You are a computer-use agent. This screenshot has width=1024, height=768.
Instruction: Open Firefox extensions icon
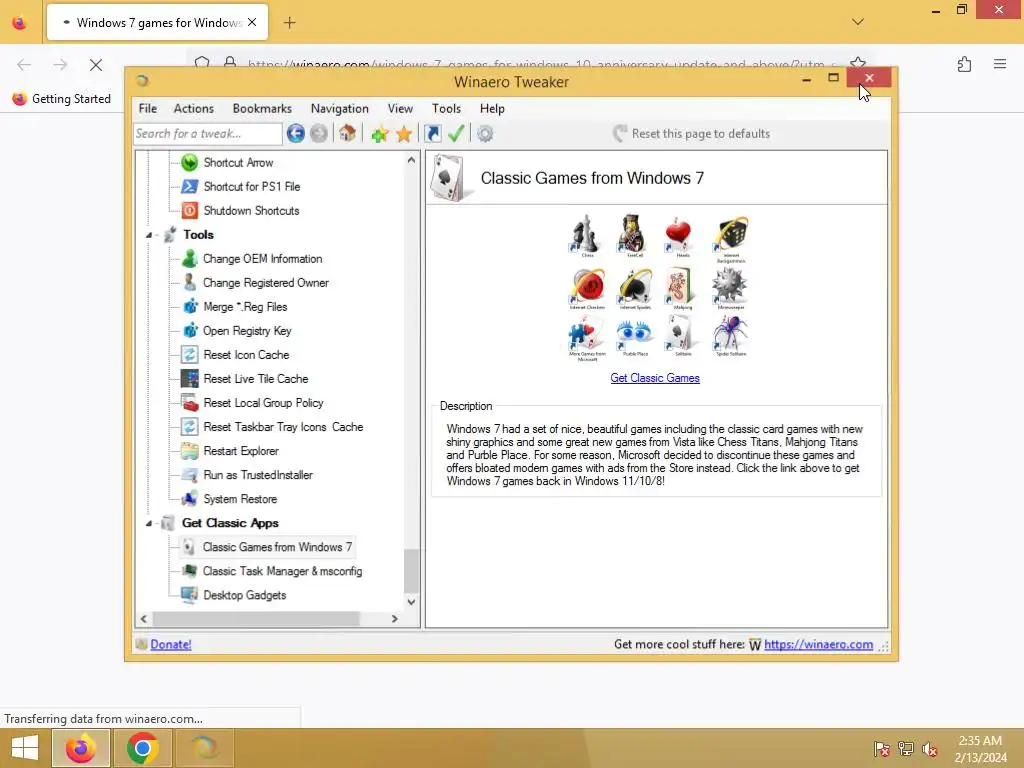(964, 64)
